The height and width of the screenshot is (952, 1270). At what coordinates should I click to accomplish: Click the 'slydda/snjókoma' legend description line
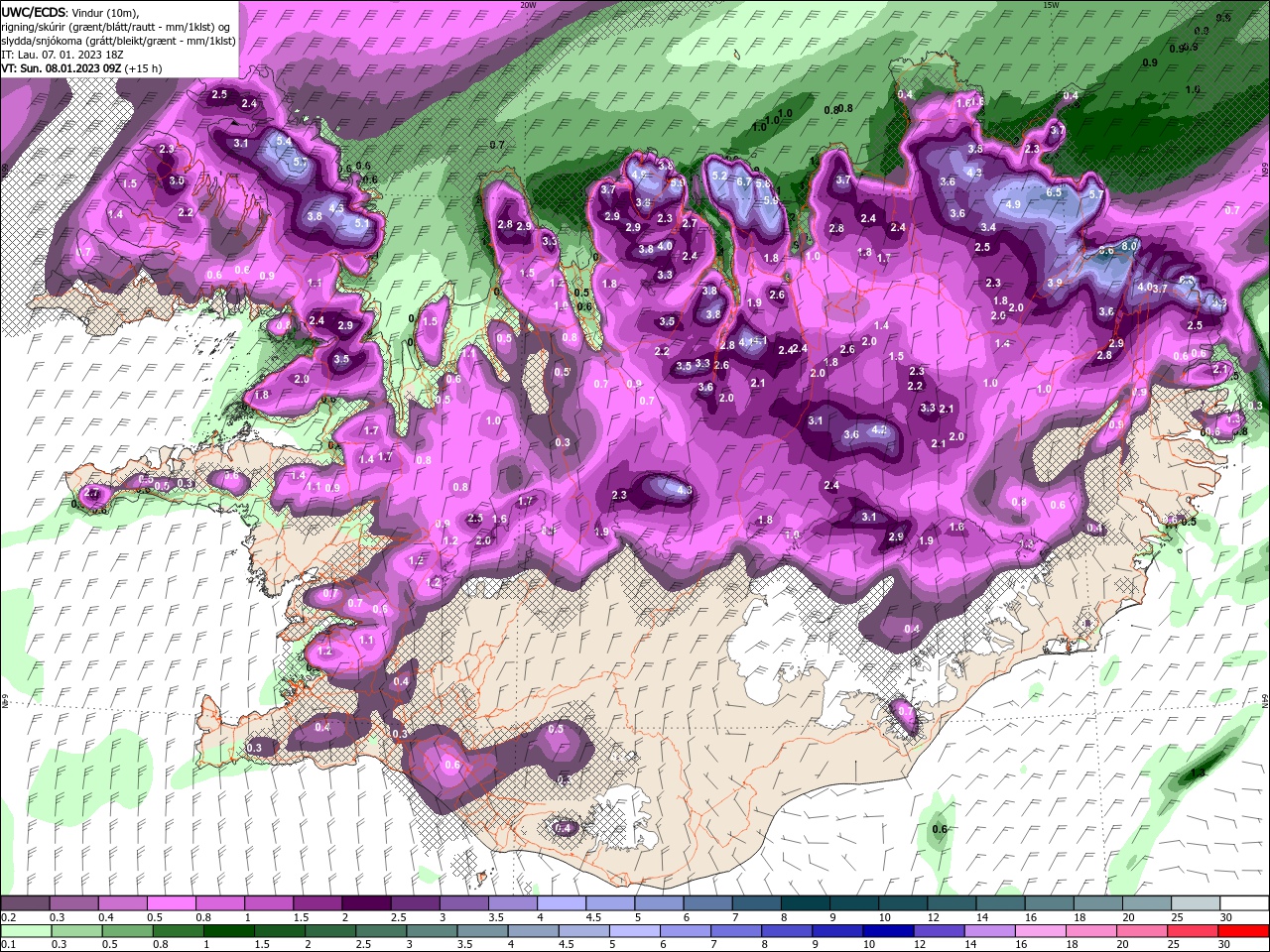click(x=118, y=41)
